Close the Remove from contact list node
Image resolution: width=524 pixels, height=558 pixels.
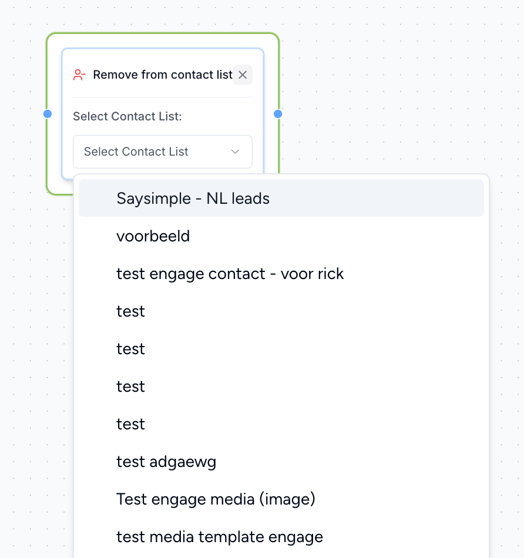click(242, 75)
